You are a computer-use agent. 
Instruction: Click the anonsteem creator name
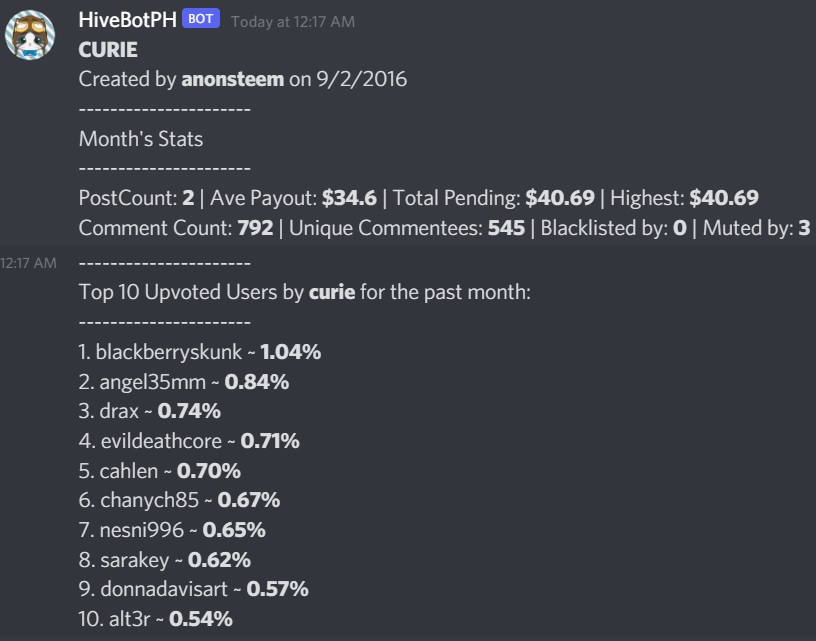233,79
